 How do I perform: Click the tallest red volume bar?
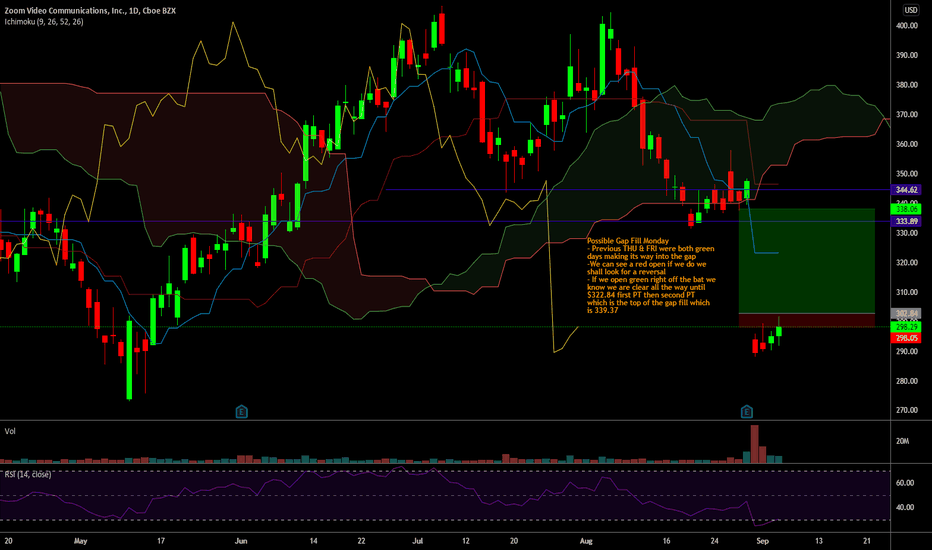[754, 444]
